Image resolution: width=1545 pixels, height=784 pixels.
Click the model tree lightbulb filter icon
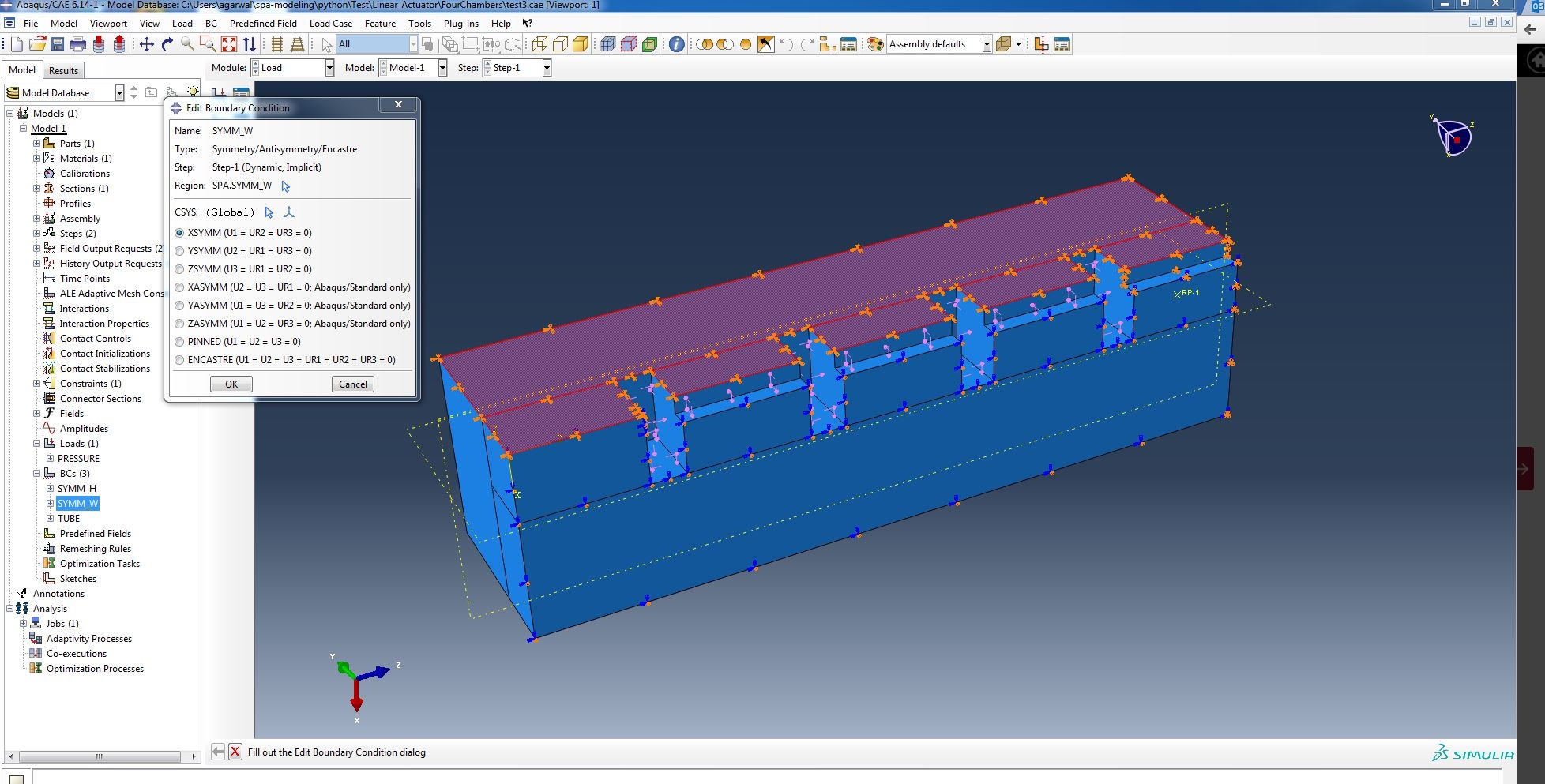(x=193, y=92)
